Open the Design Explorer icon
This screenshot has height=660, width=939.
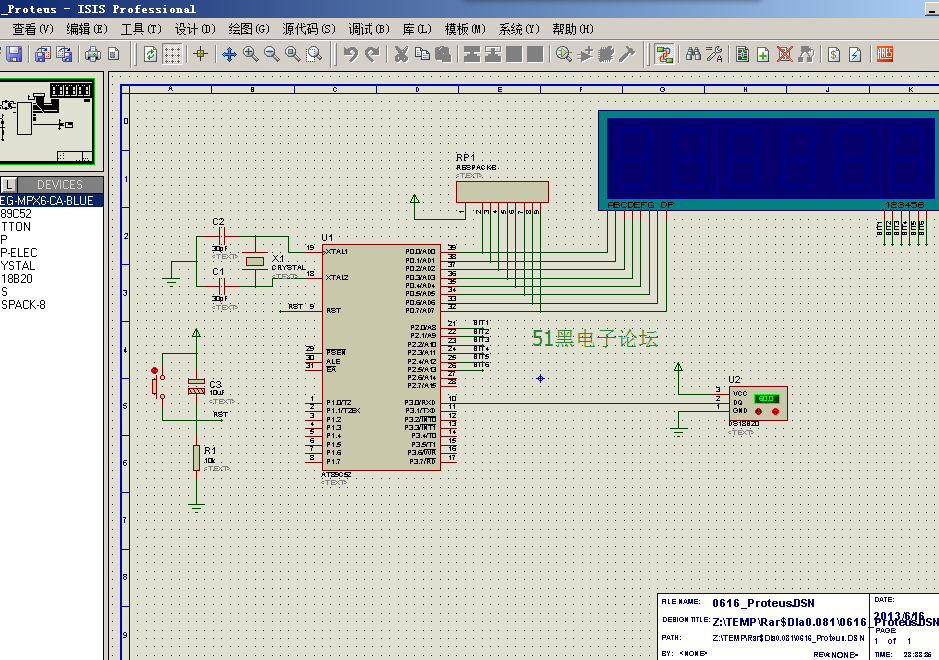[743, 55]
